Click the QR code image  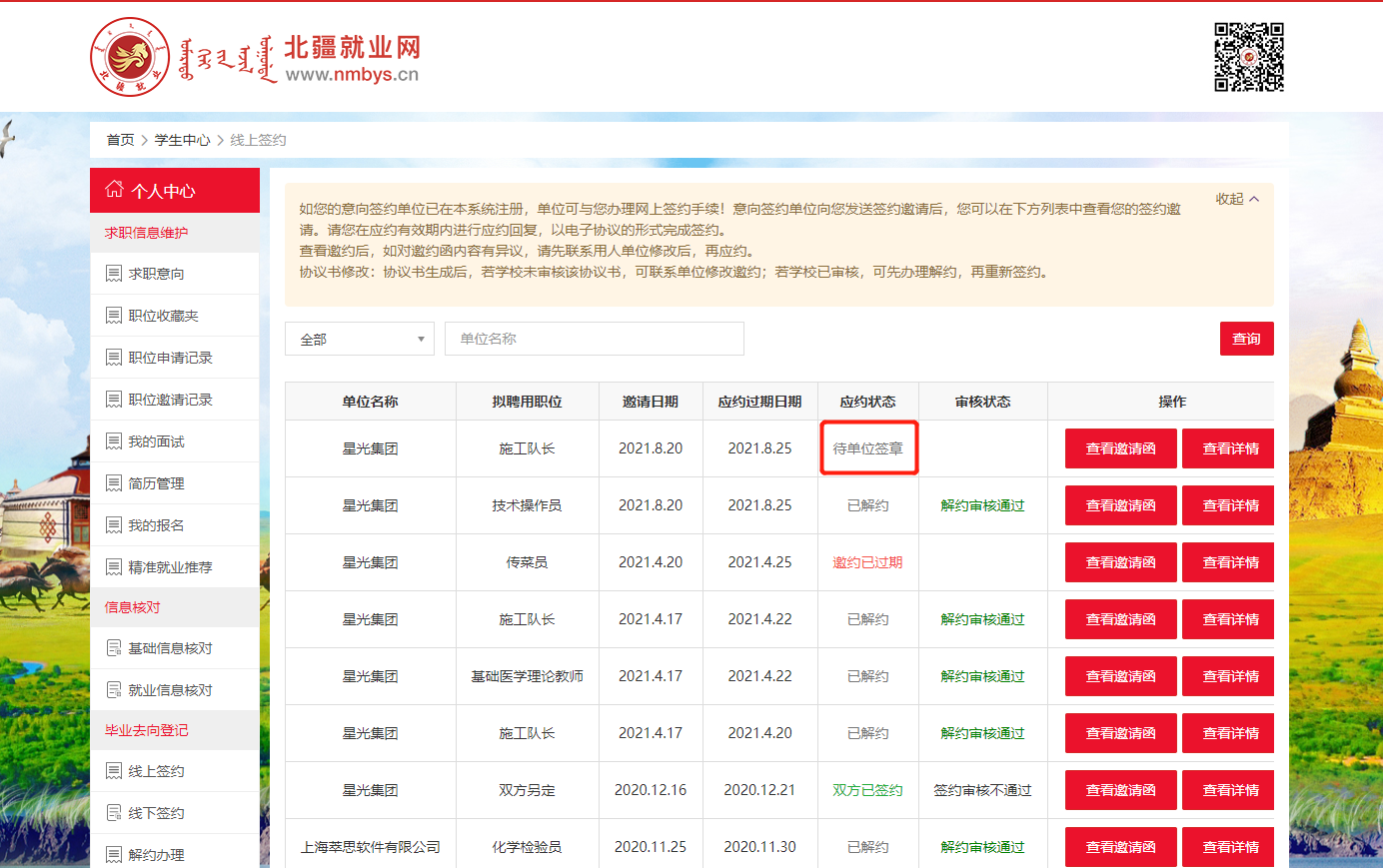pyautogui.click(x=1248, y=57)
